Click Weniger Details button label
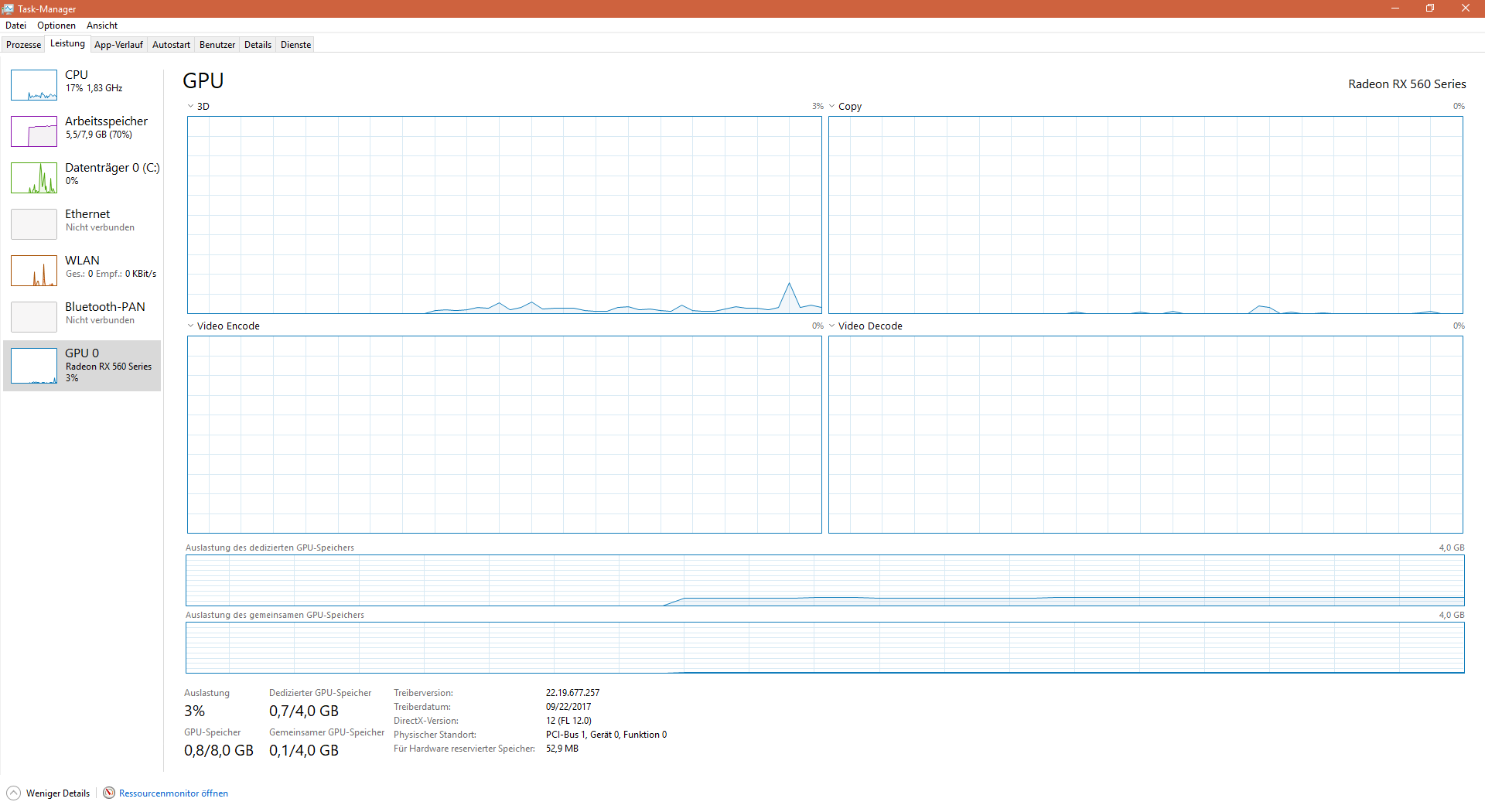 (58, 793)
